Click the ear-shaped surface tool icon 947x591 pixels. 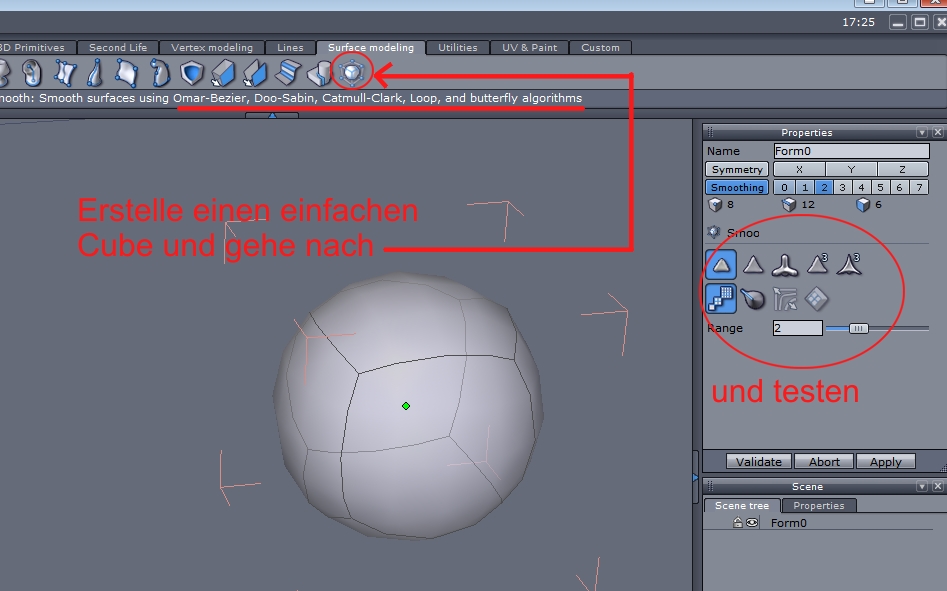coord(32,73)
